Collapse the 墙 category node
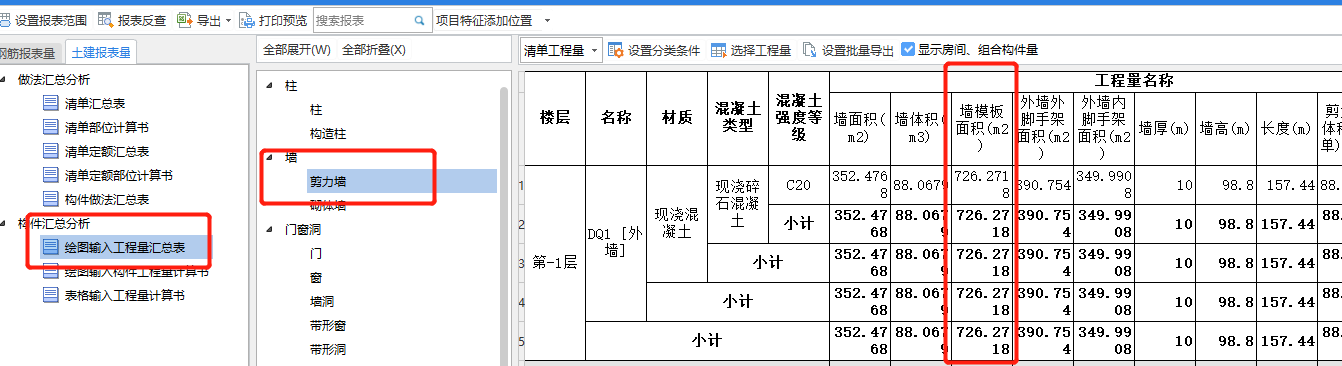The image size is (1342, 366). click(268, 158)
